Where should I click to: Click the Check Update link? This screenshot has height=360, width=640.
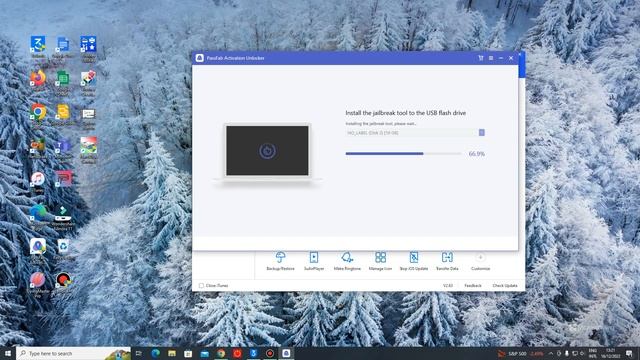pyautogui.click(x=505, y=286)
